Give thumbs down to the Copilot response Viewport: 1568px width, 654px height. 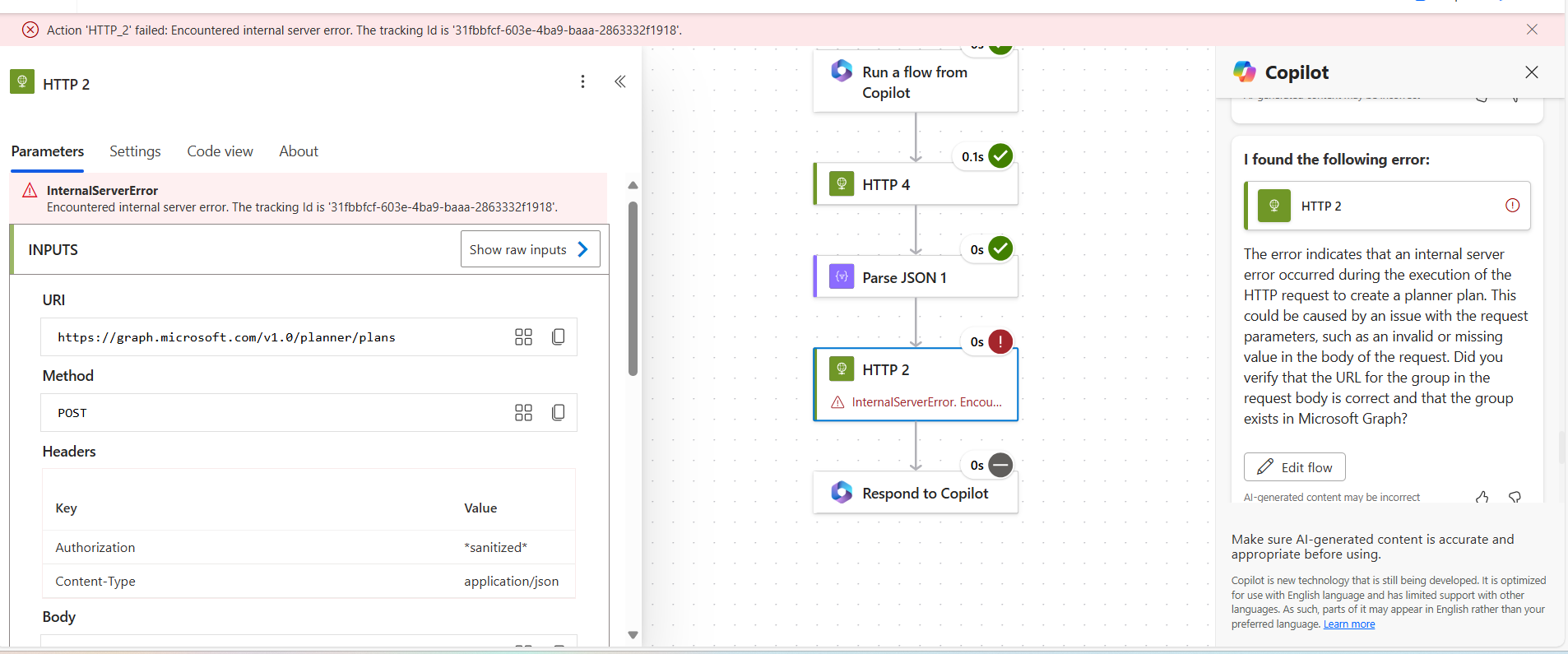click(1515, 497)
